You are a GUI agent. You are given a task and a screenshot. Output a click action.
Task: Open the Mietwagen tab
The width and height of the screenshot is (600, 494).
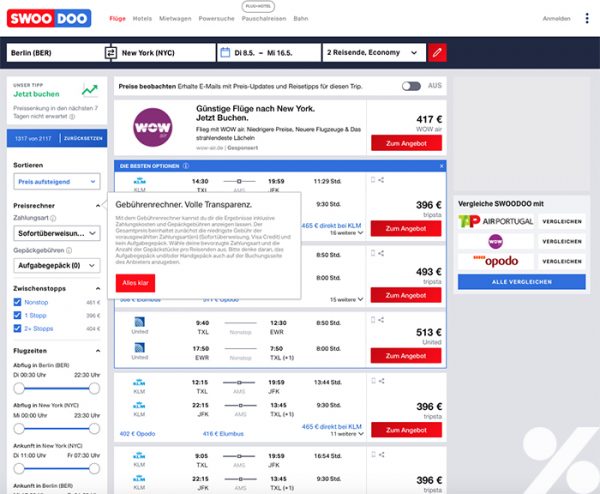coord(175,18)
